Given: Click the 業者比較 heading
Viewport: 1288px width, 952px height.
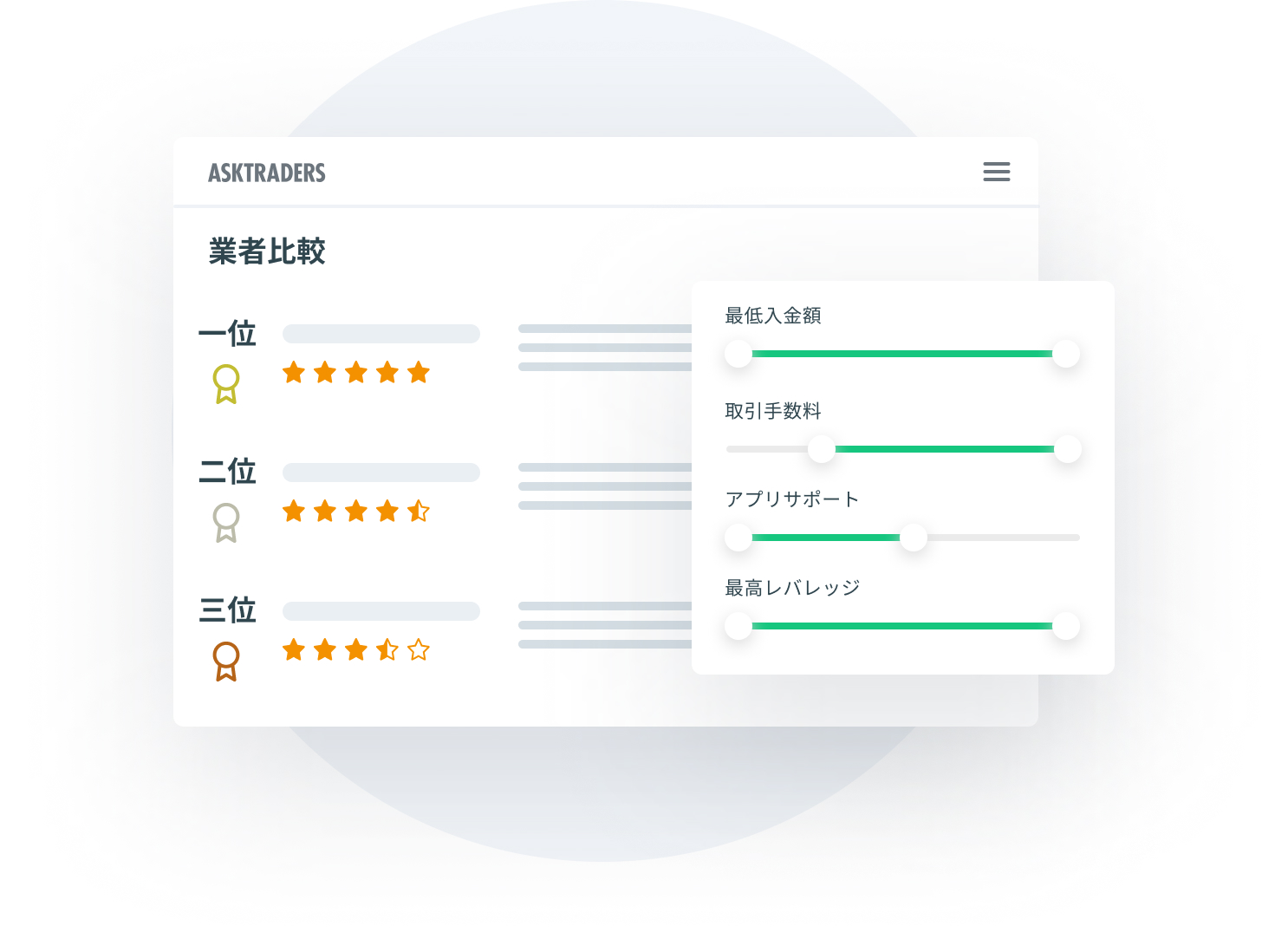Looking at the screenshot, I should click(x=267, y=251).
